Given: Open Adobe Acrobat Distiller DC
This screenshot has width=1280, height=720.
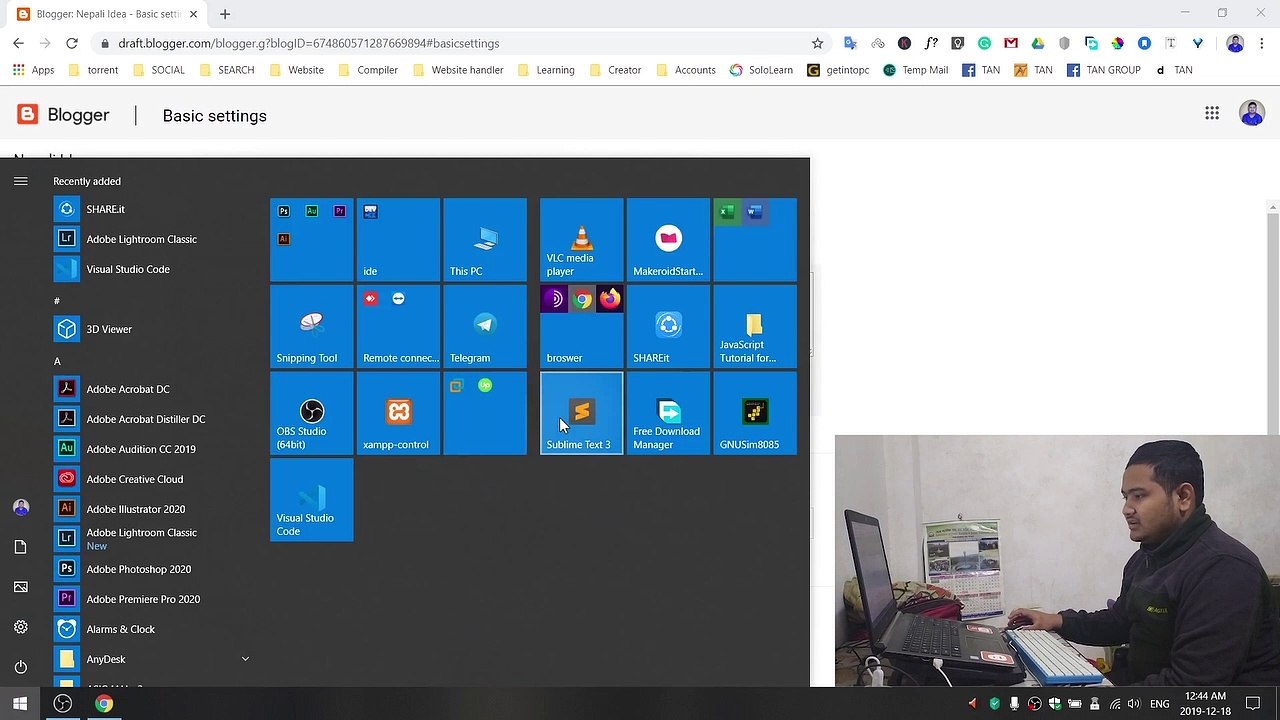Looking at the screenshot, I should coord(150,419).
